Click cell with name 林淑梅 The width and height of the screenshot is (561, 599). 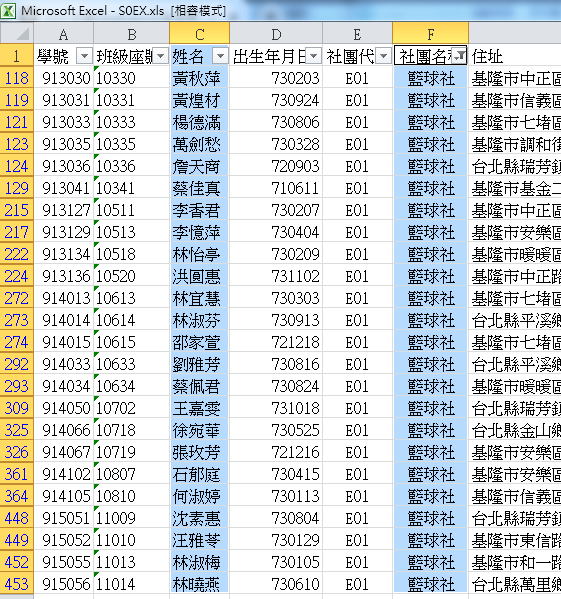[x=200, y=562]
